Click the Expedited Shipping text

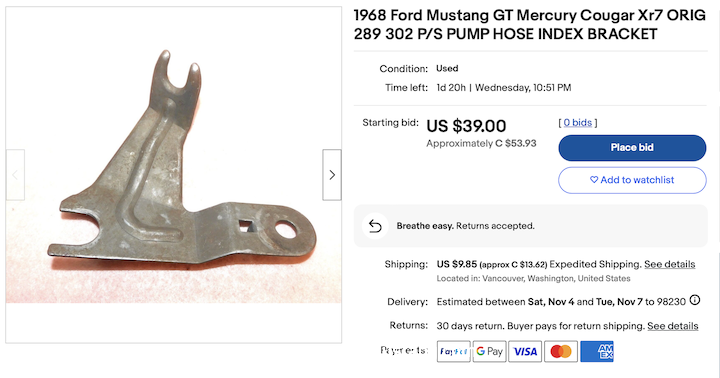595,264
